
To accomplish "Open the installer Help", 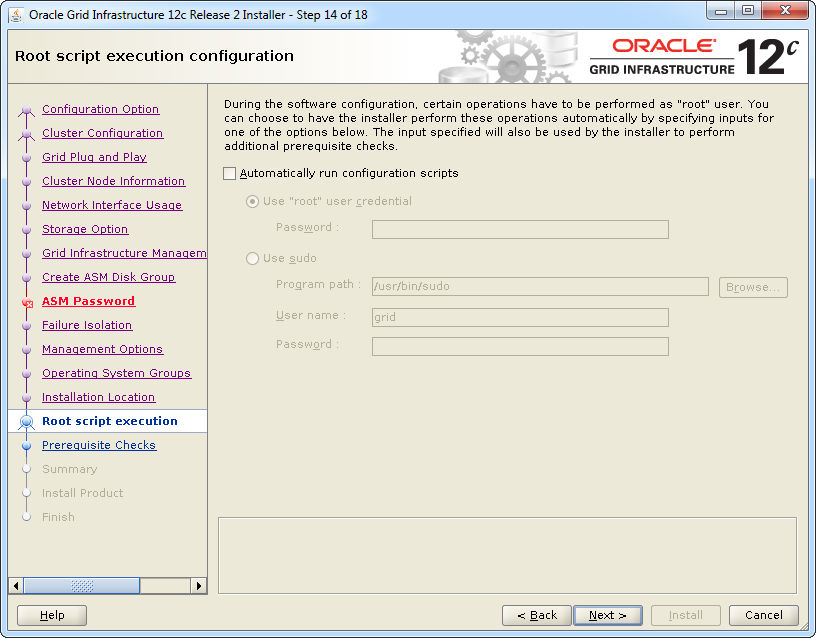I will pos(52,615).
